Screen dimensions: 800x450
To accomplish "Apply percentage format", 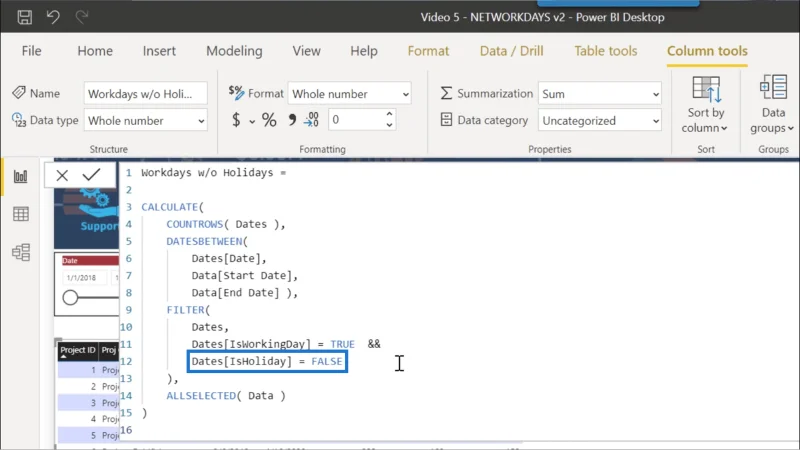I will [269, 120].
